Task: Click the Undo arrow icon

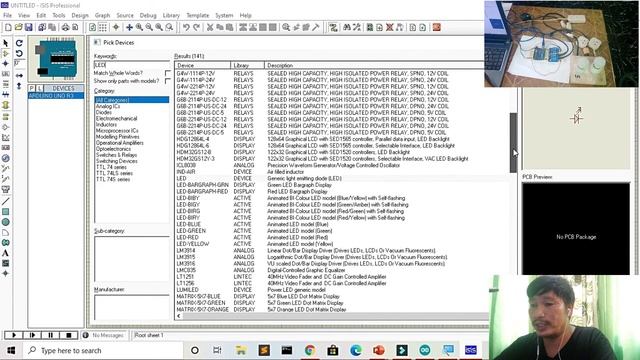Action: pyautogui.click(x=186, y=27)
